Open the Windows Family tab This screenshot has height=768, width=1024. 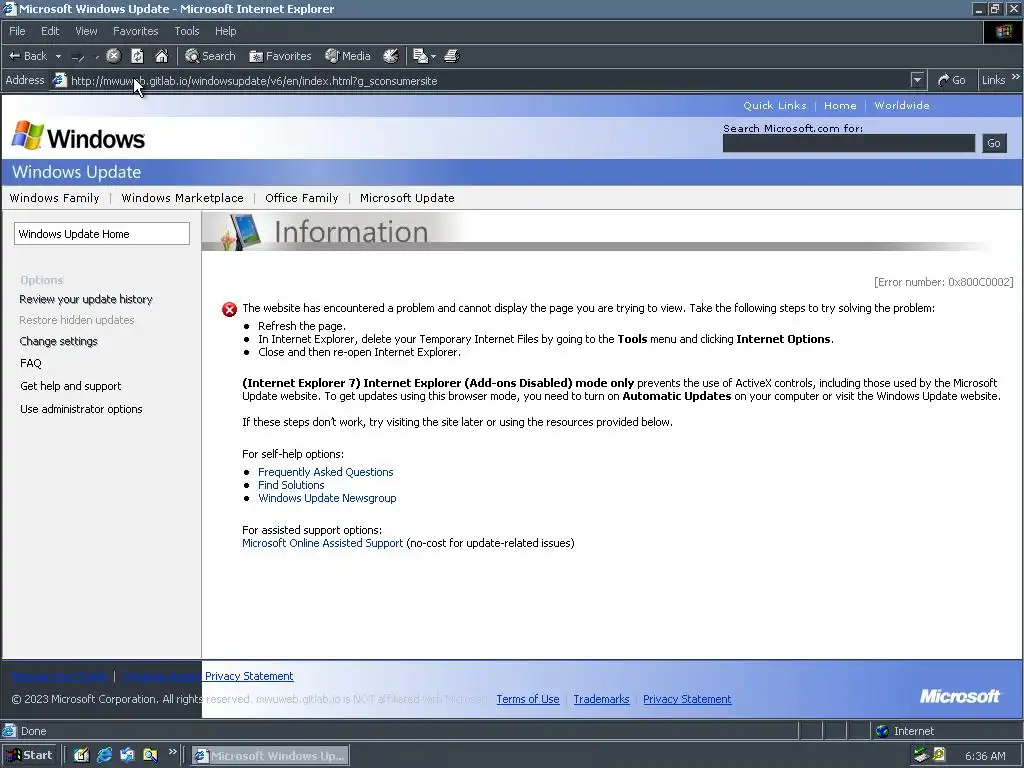[54, 198]
